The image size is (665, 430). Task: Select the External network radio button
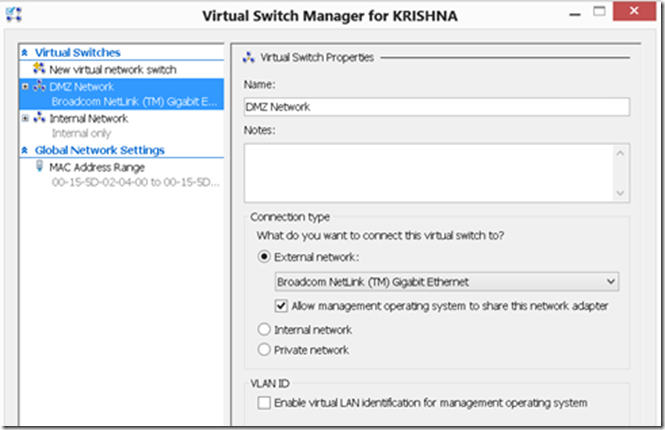(264, 257)
